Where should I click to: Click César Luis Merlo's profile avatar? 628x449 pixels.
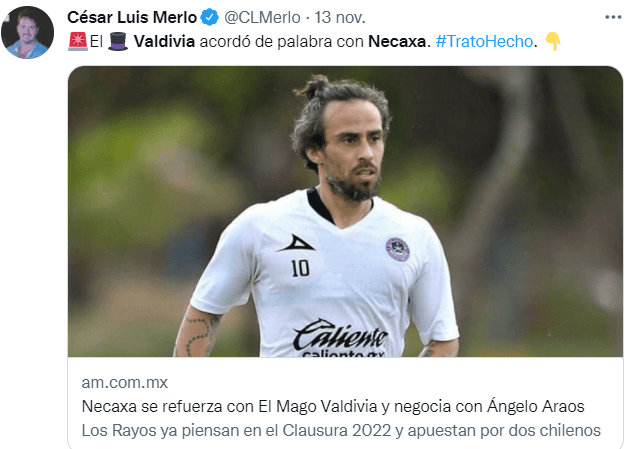tap(28, 32)
